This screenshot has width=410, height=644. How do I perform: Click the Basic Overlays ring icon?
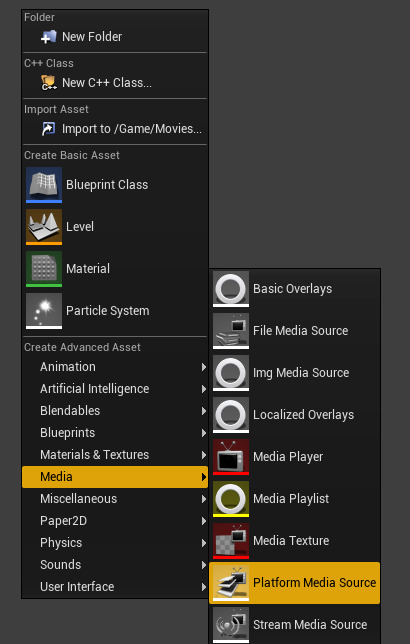pos(230,289)
